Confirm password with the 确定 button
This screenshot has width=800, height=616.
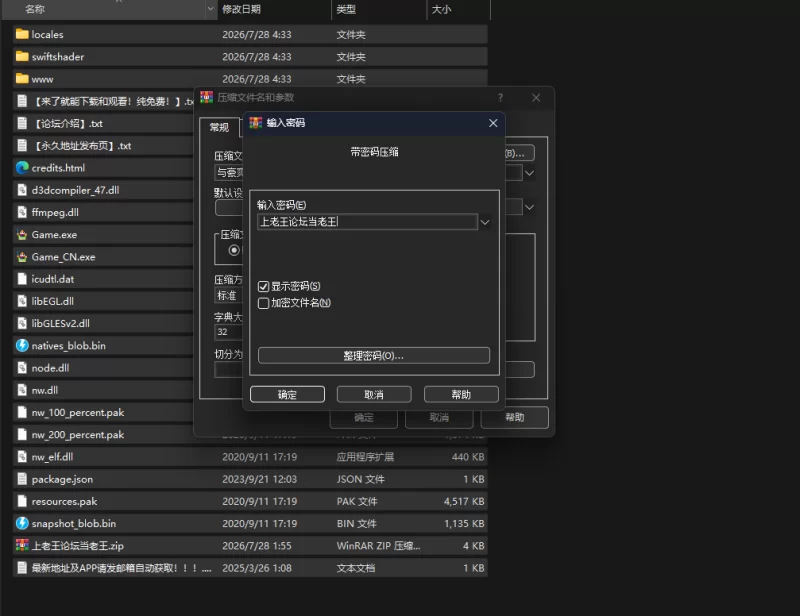coord(287,395)
